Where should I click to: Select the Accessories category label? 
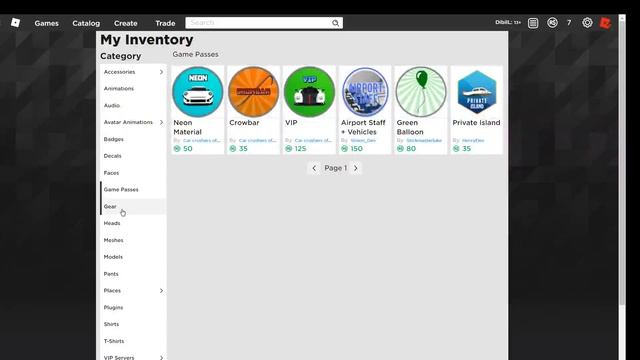tap(119, 72)
